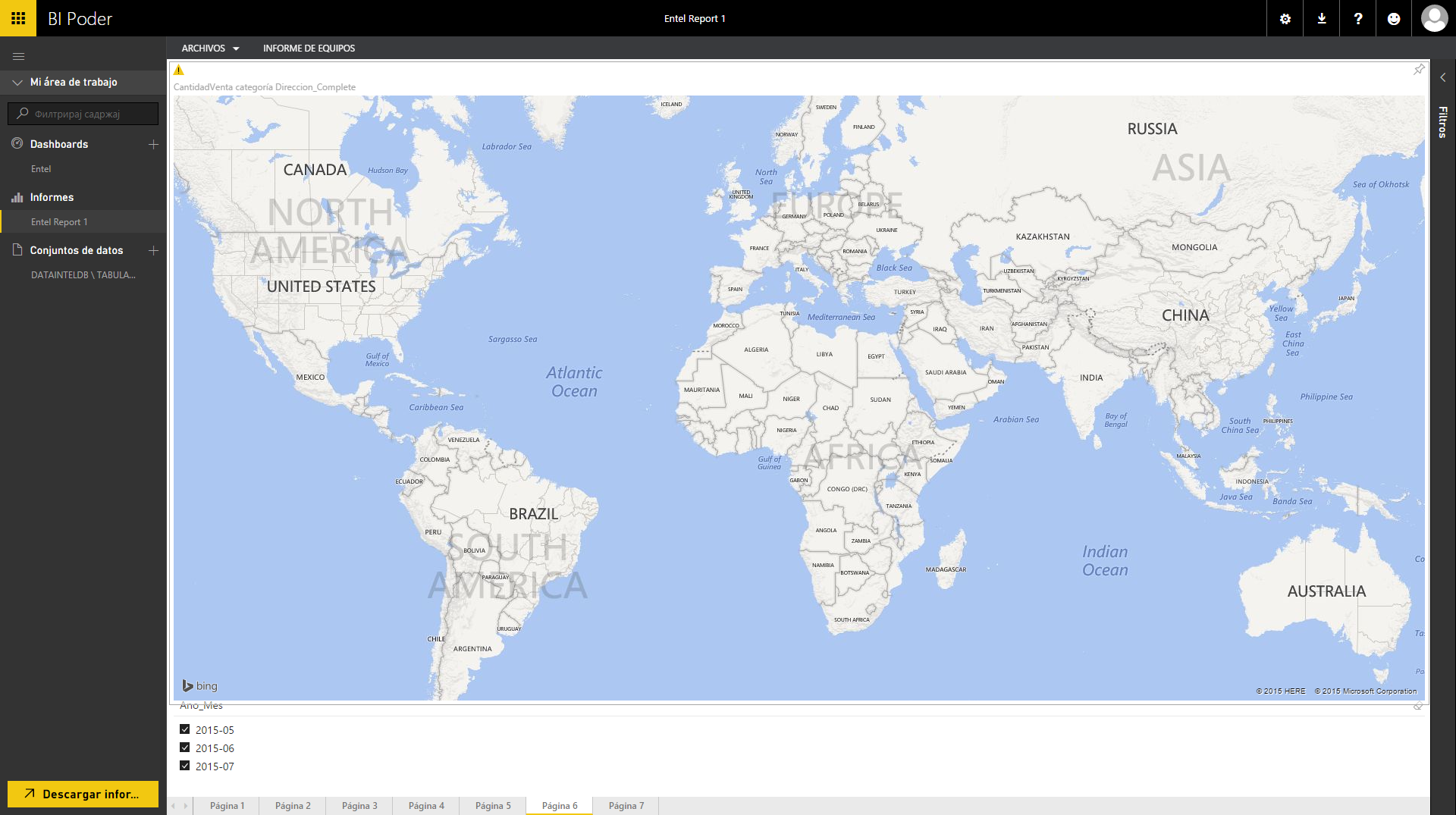Click the map visual title text
The width and height of the screenshot is (1456, 815).
265,87
